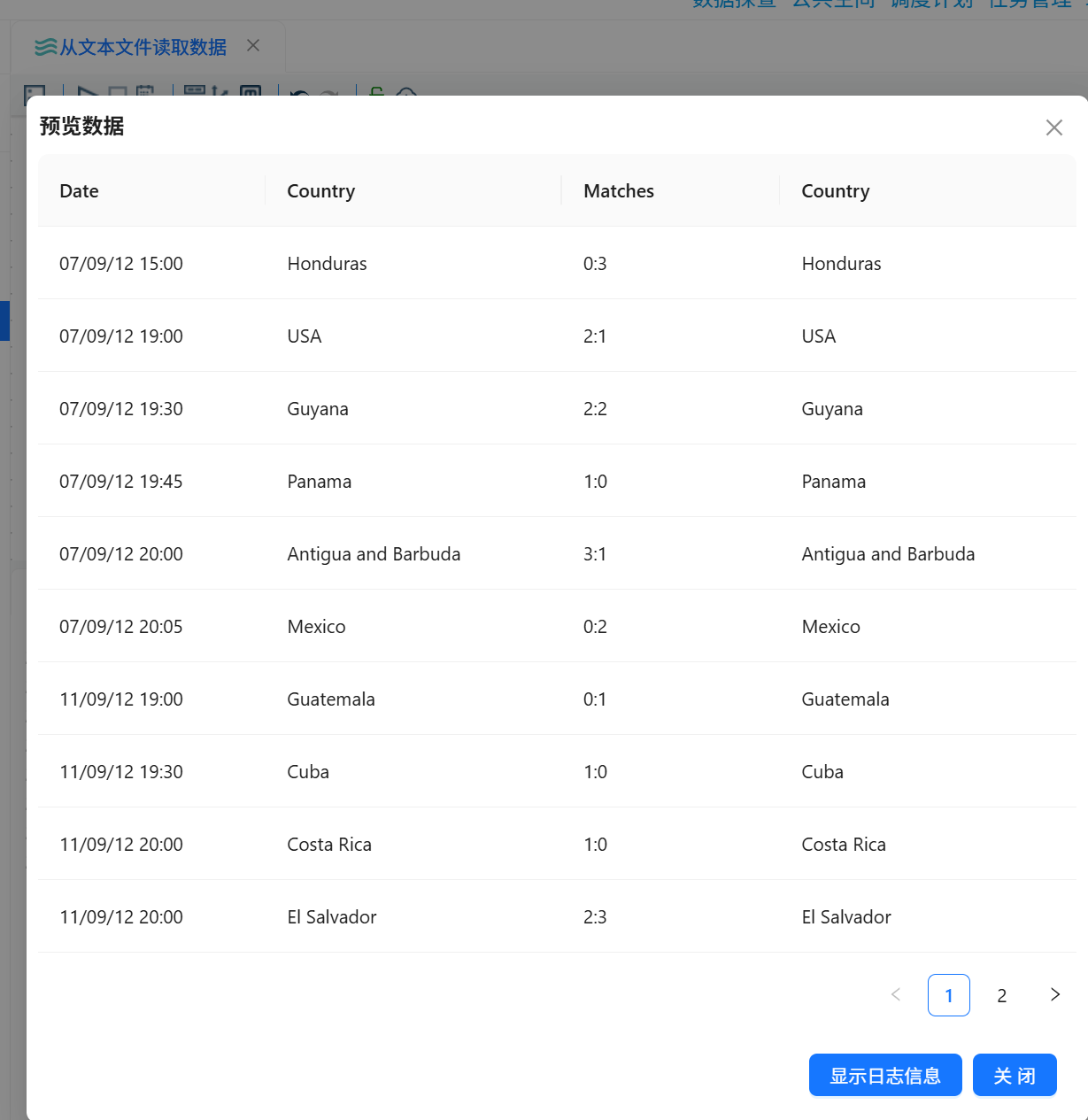Select the date 07/09/12 20:00
The width and height of the screenshot is (1088, 1120).
121,554
